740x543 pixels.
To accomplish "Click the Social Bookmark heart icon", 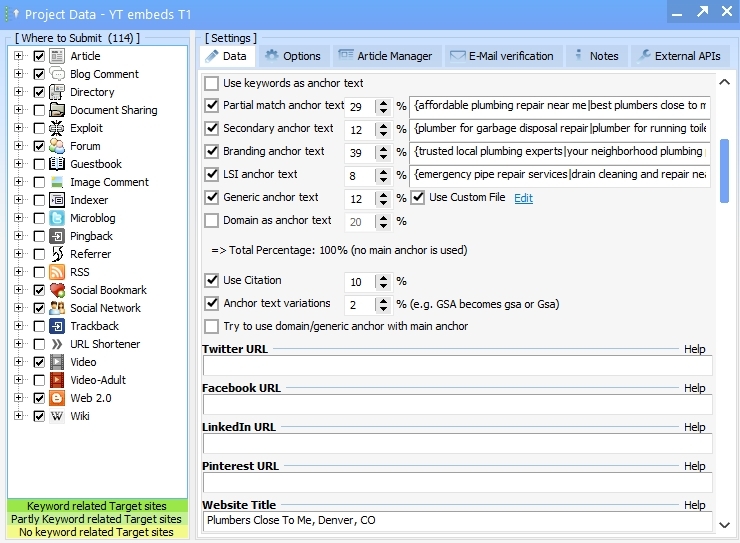I will point(57,290).
